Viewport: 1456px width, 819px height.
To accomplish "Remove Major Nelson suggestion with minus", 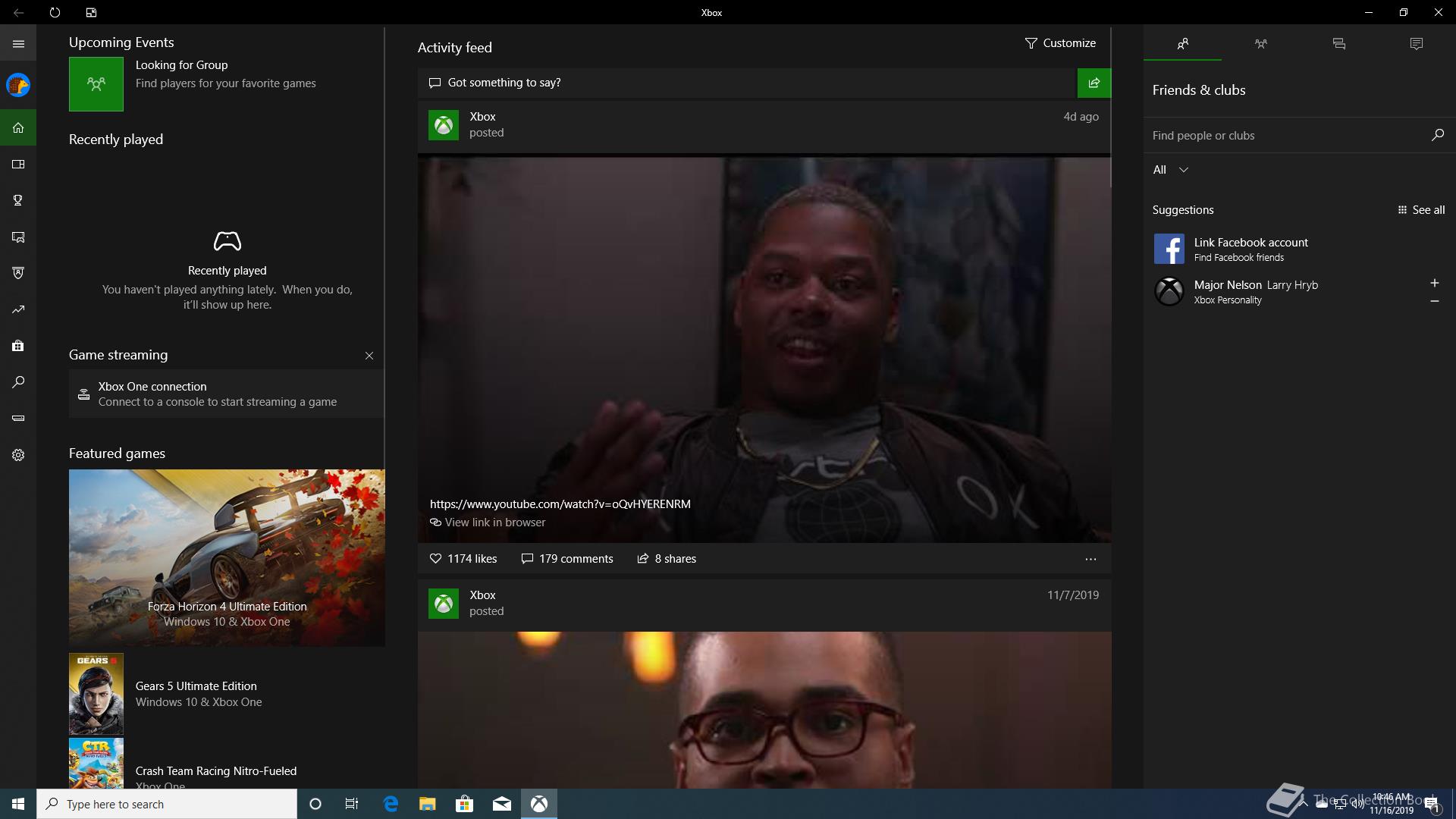I will [x=1434, y=301].
